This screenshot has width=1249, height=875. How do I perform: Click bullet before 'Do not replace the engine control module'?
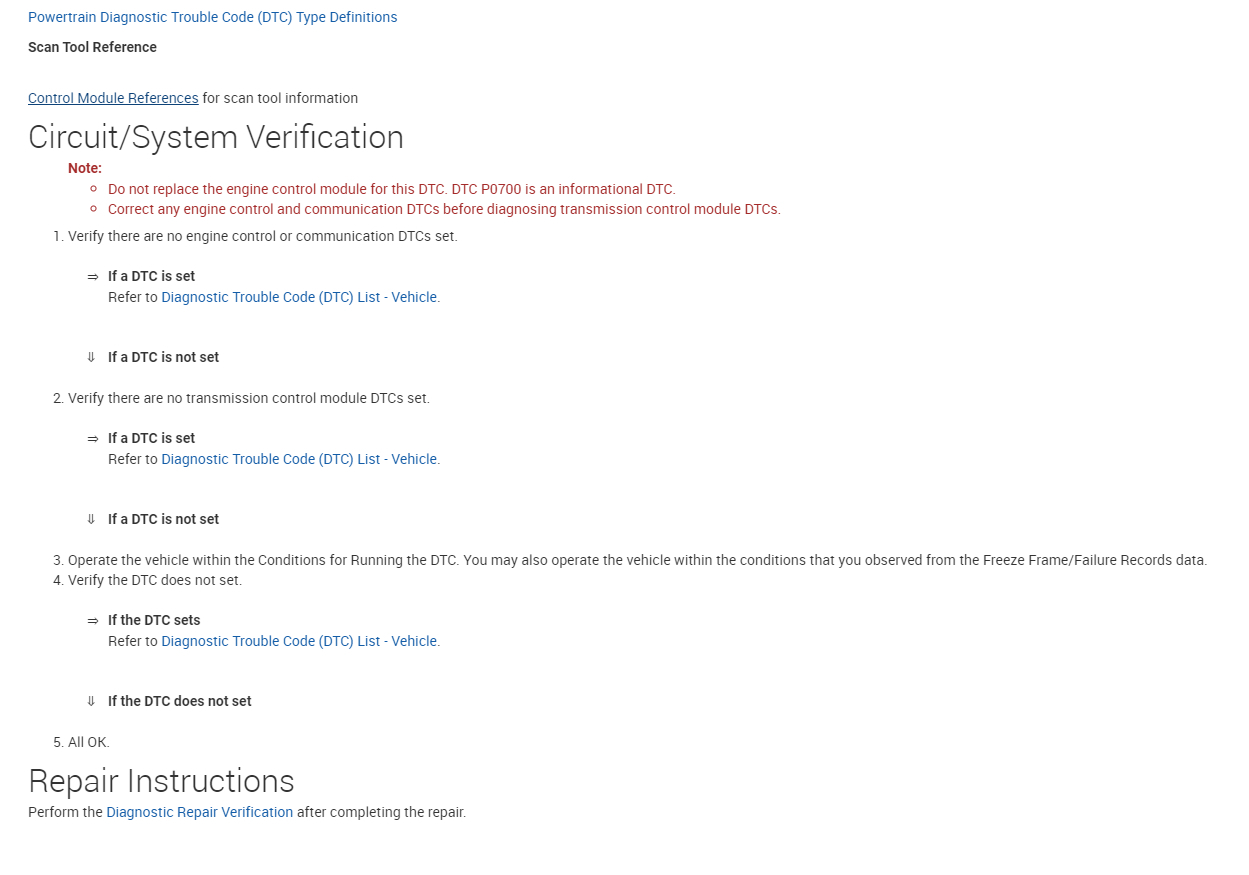tap(93, 189)
